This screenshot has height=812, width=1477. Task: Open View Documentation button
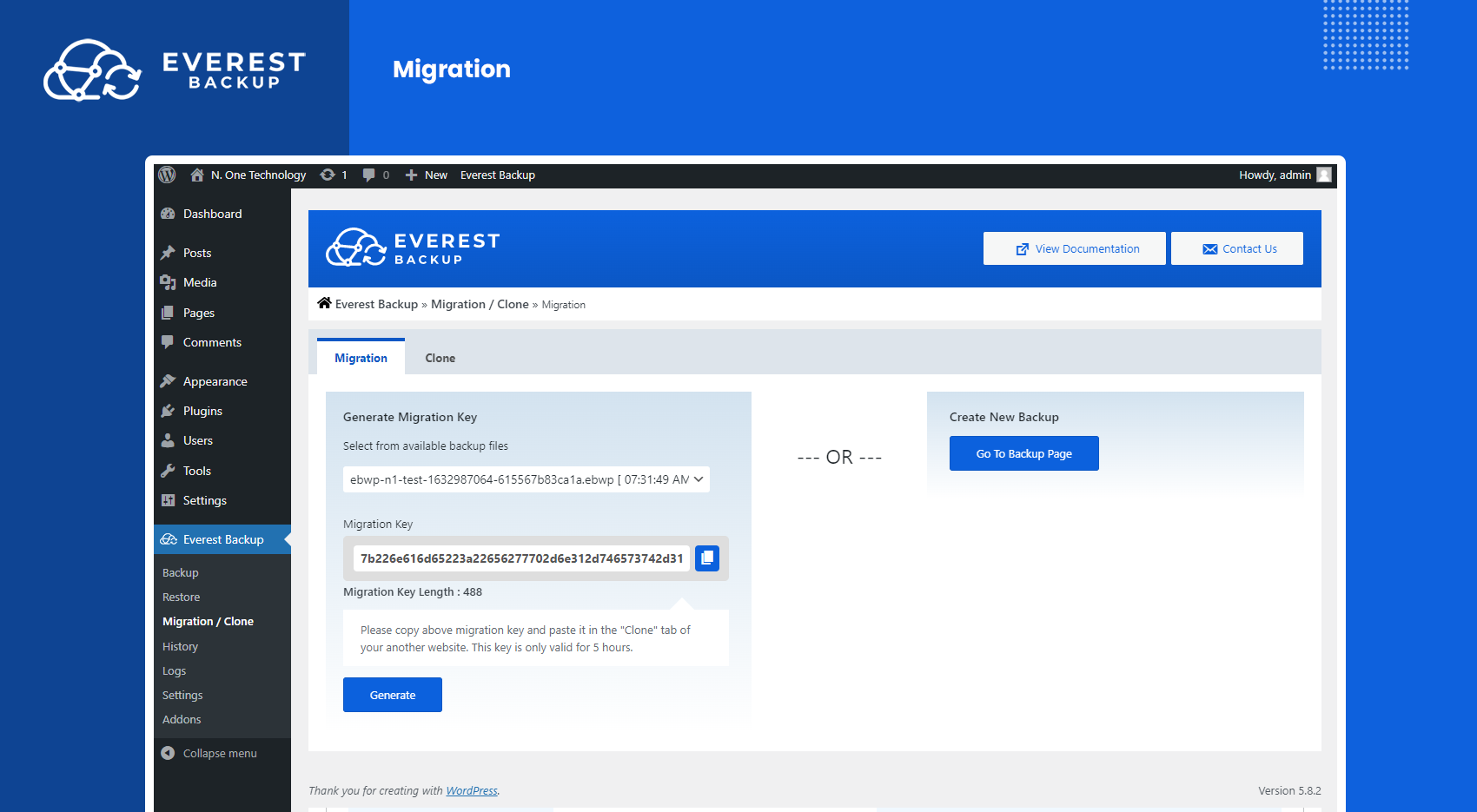(x=1075, y=248)
